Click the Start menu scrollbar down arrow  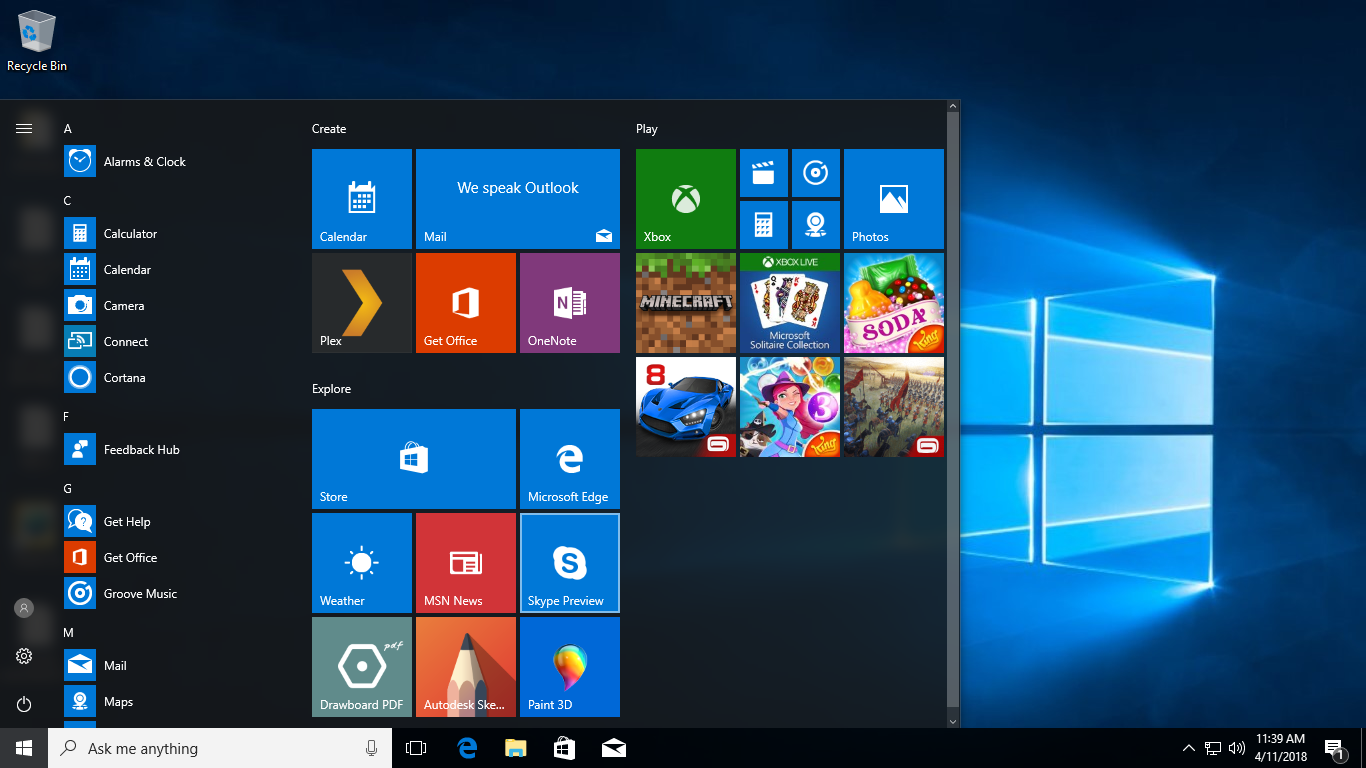click(953, 721)
